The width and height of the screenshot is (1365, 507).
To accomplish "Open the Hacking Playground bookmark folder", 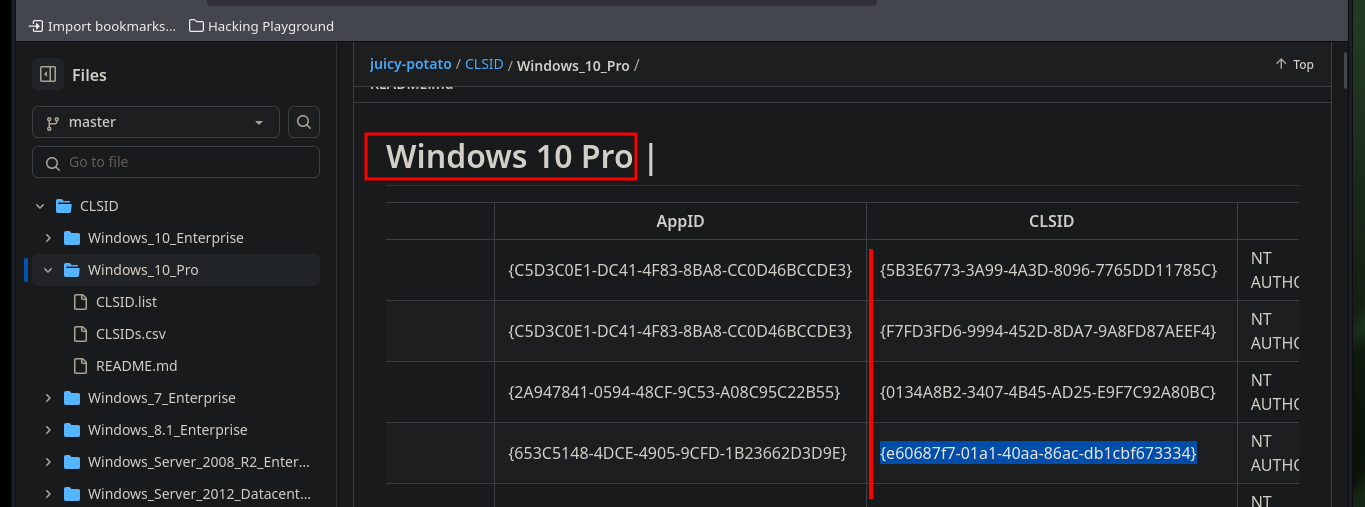I will click(x=261, y=26).
